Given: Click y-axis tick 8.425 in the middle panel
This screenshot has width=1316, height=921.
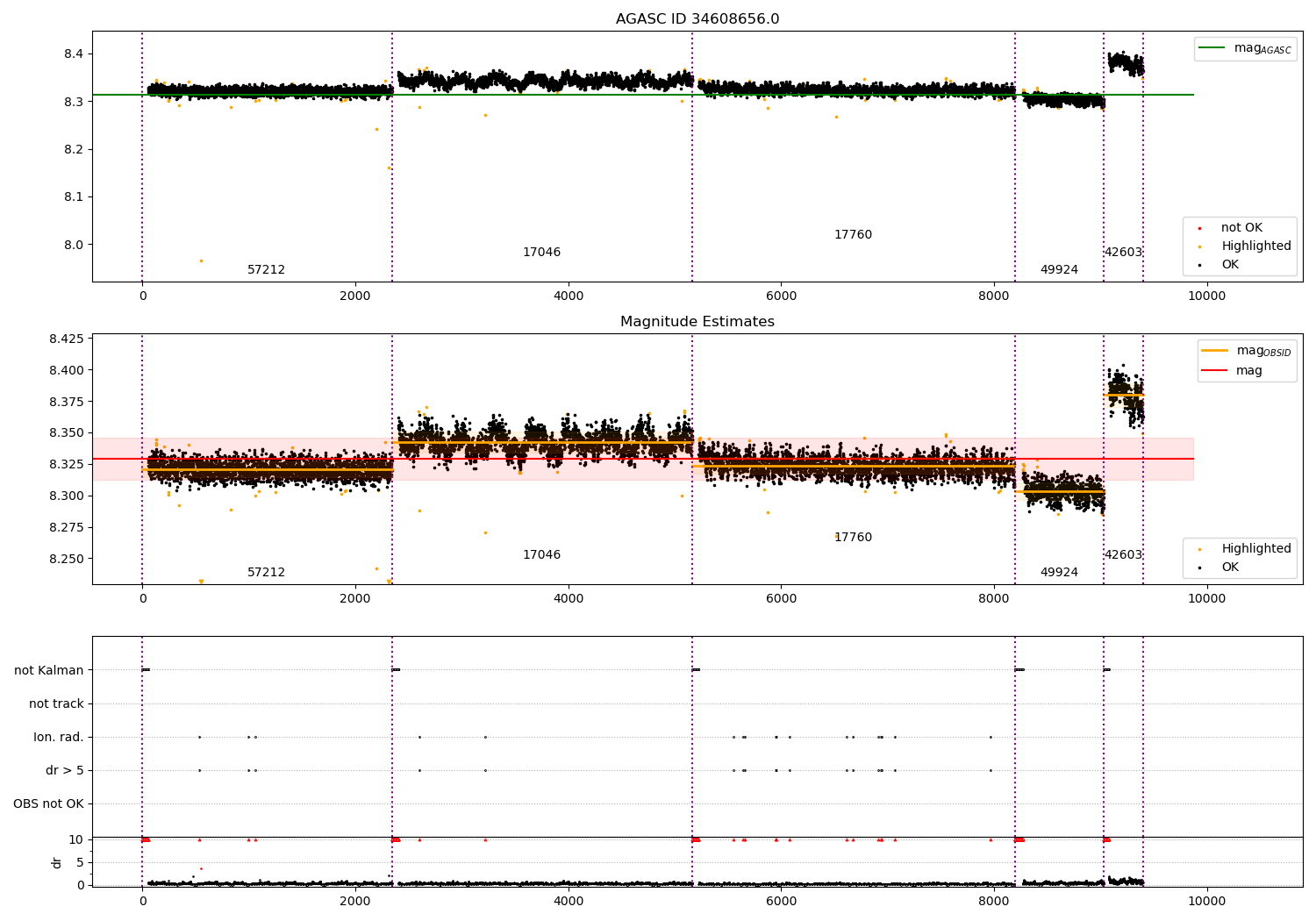Looking at the screenshot, I should tap(67, 339).
